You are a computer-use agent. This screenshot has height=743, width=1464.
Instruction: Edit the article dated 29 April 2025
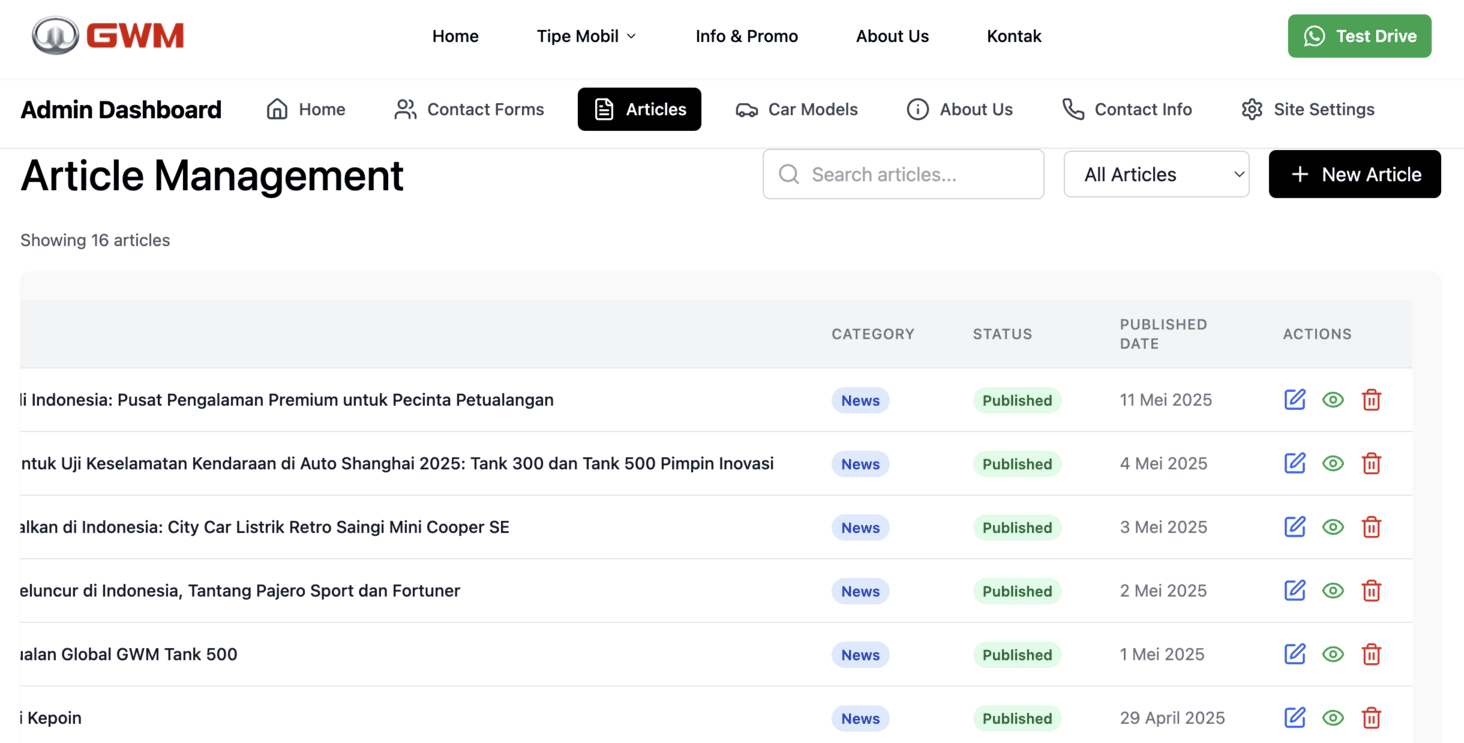1294,718
